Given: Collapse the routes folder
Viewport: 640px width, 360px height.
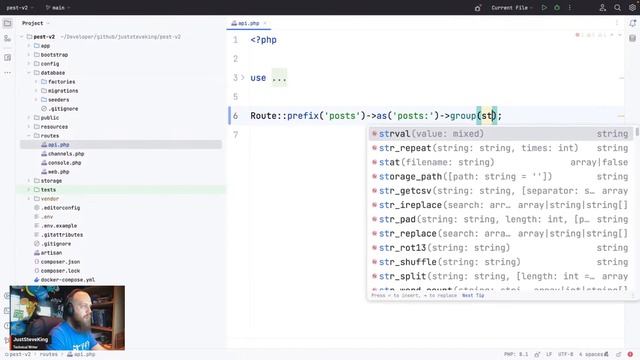Looking at the screenshot, I should [29, 136].
